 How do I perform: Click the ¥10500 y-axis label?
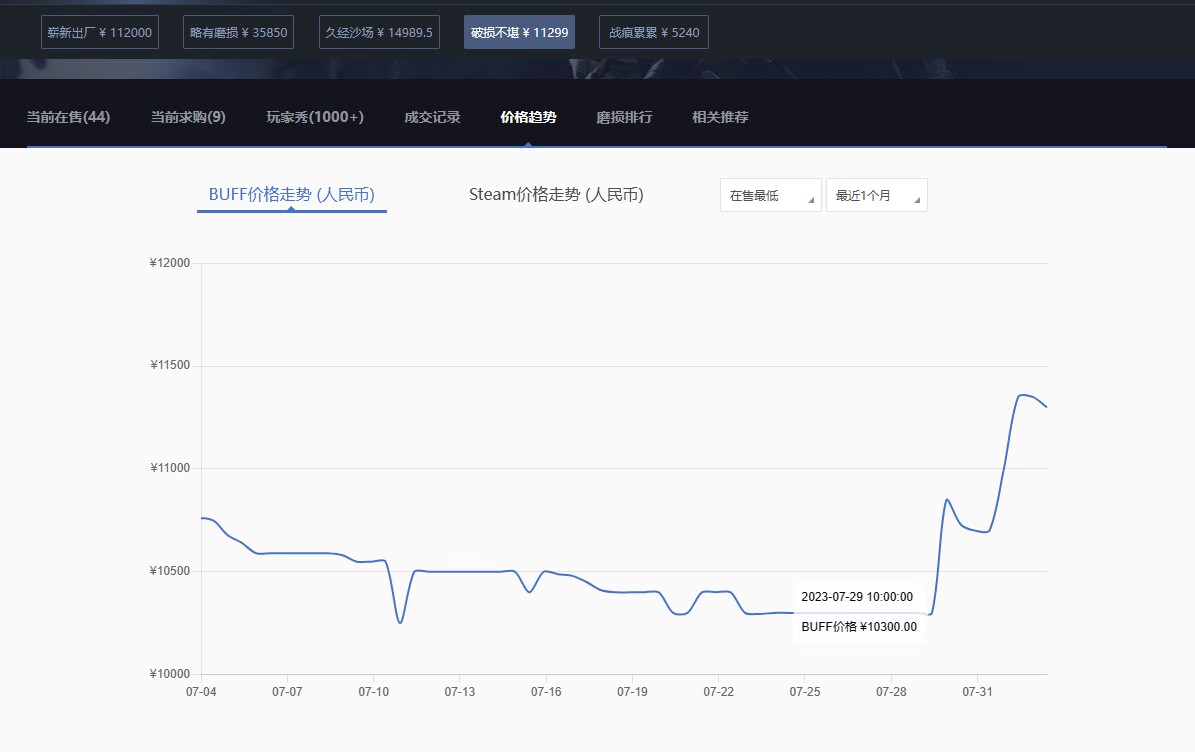pyautogui.click(x=170, y=571)
